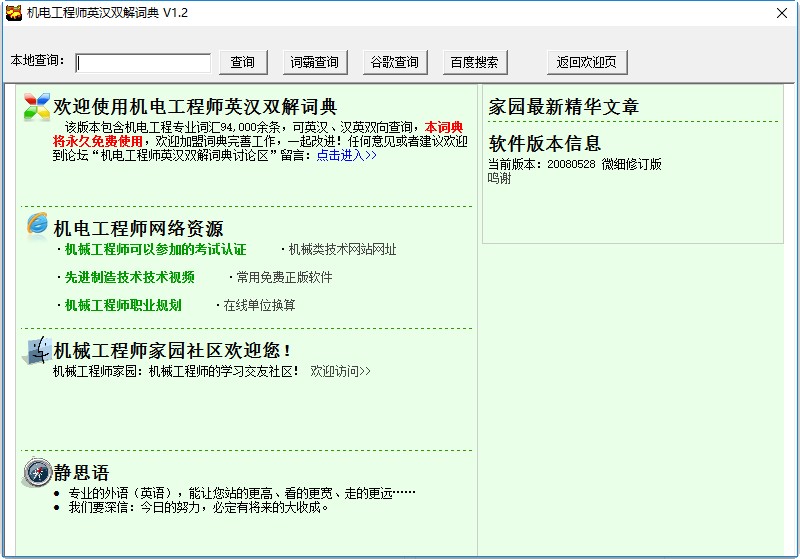This screenshot has height=559, width=800.
Task: Click the compass icon beside 静思语
Action: click(x=37, y=472)
